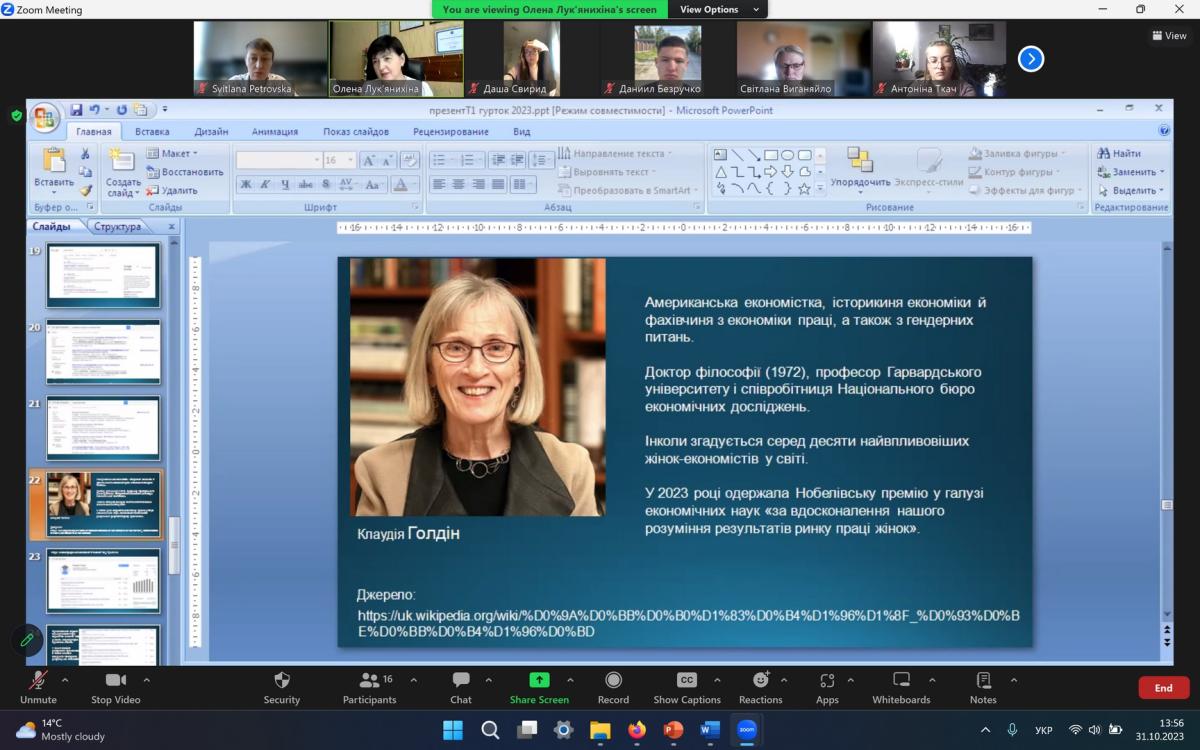
Task: Start recording with the Record icon
Action: (x=613, y=681)
